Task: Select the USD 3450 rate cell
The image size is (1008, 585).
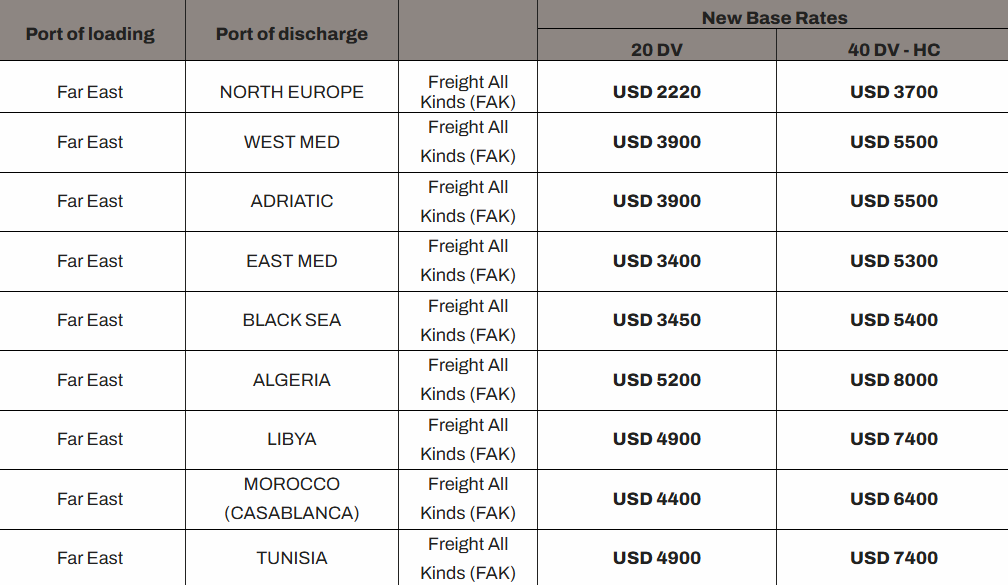Action: (656, 320)
